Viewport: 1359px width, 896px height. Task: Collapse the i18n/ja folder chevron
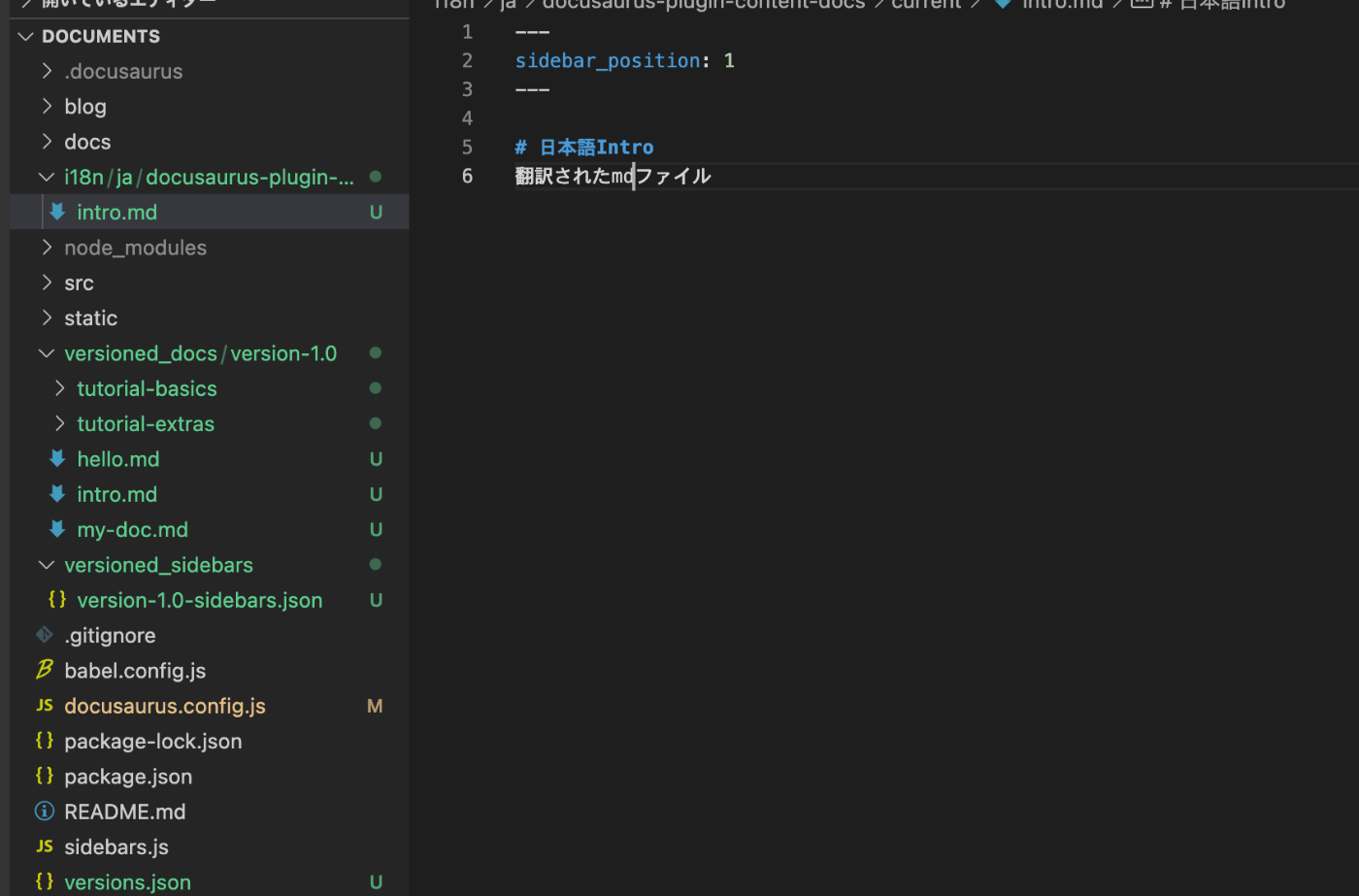click(x=47, y=177)
